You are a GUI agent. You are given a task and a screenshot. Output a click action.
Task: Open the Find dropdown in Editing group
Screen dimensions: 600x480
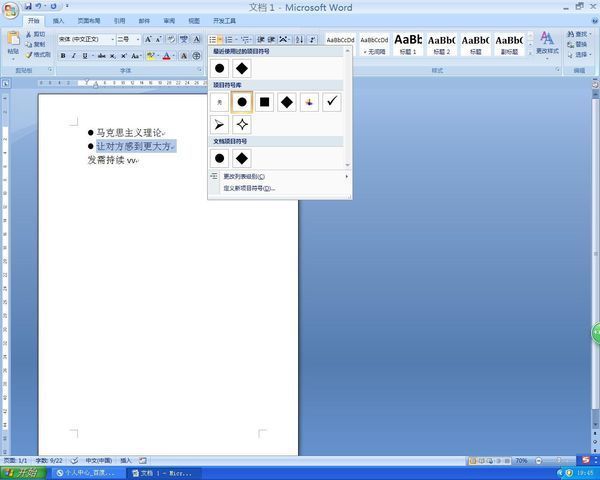coord(579,34)
